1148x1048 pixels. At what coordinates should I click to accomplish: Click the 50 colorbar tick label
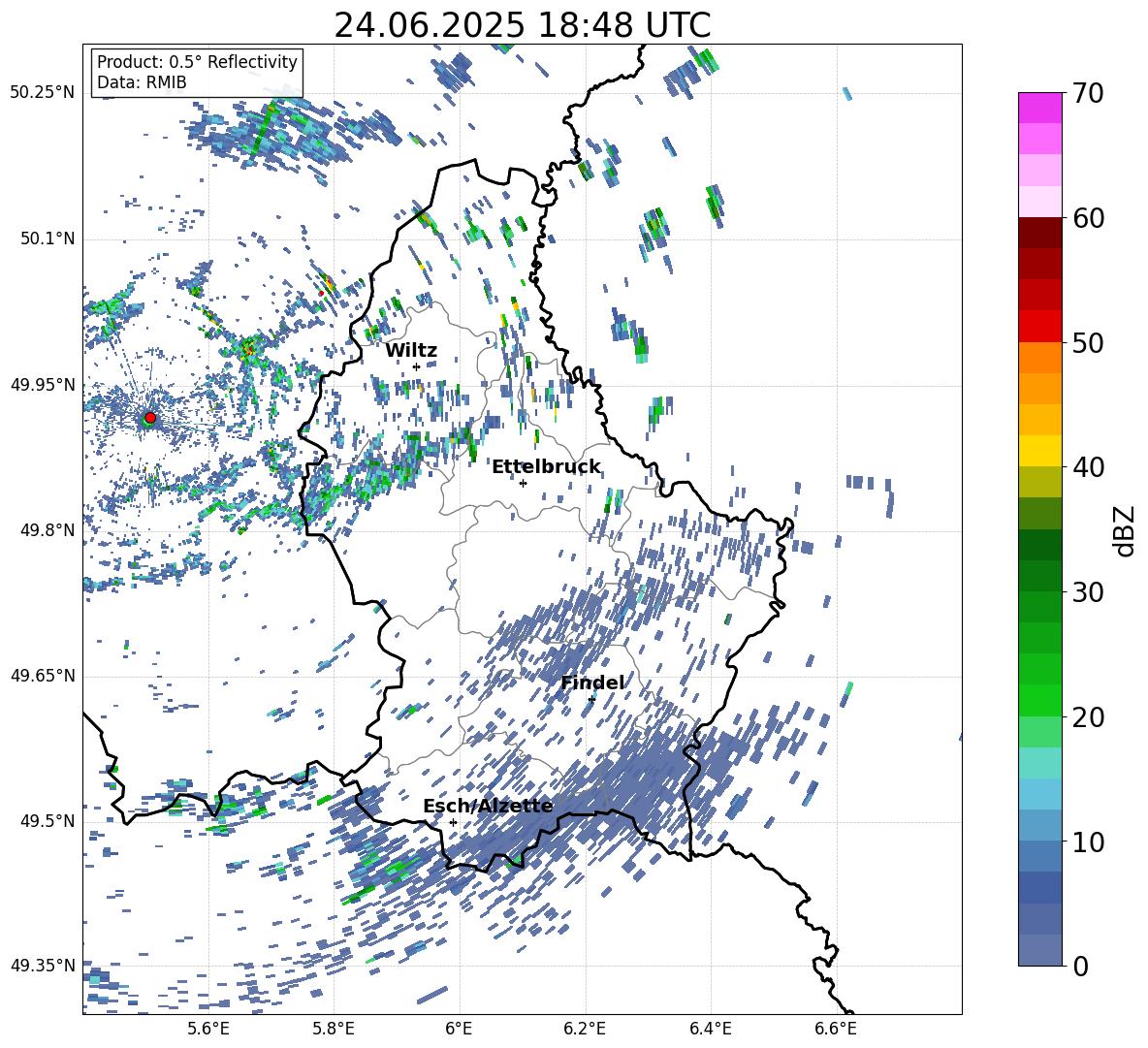pos(1088,342)
